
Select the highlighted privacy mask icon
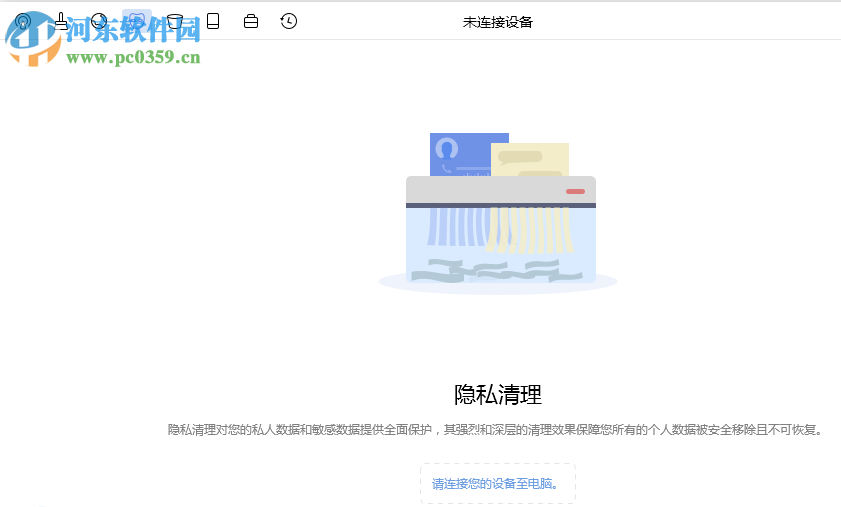coord(137,21)
